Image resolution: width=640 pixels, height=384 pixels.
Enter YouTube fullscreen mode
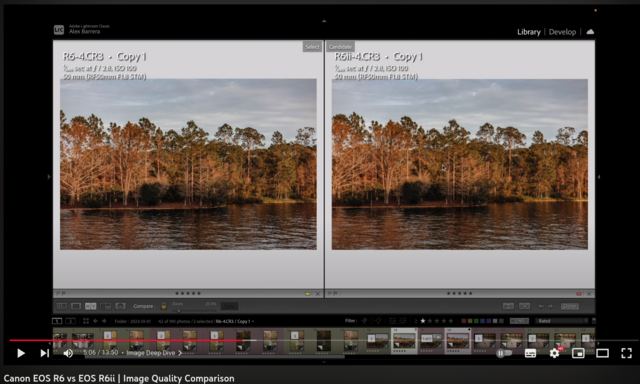click(627, 353)
